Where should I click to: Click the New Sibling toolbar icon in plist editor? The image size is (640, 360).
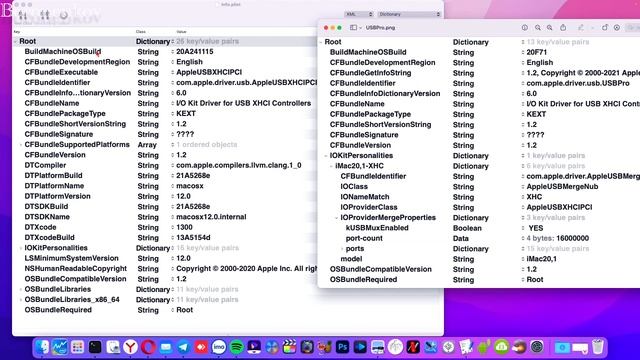coord(44,16)
